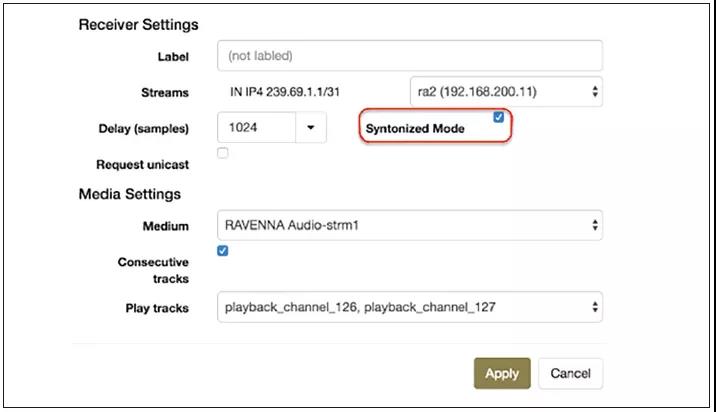Screen dimensions: 716x412
Task: Cancel the receiver settings dialog
Action: point(570,373)
